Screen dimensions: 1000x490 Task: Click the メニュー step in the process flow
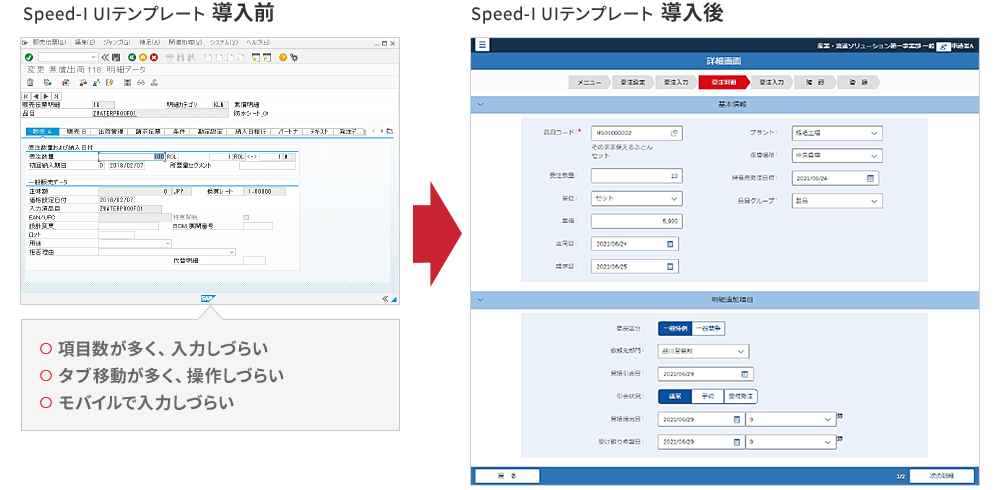pos(589,83)
